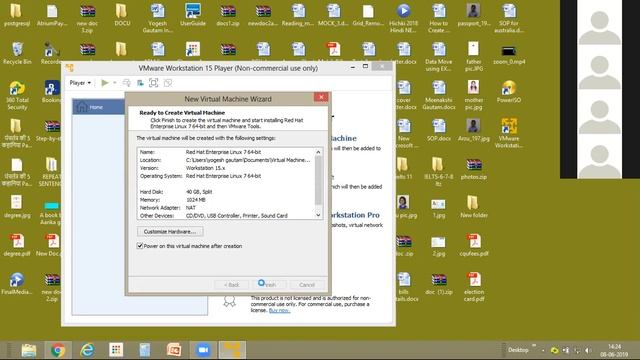Click the settings list scrollbar thumb
The image size is (640, 360).
tap(318, 180)
